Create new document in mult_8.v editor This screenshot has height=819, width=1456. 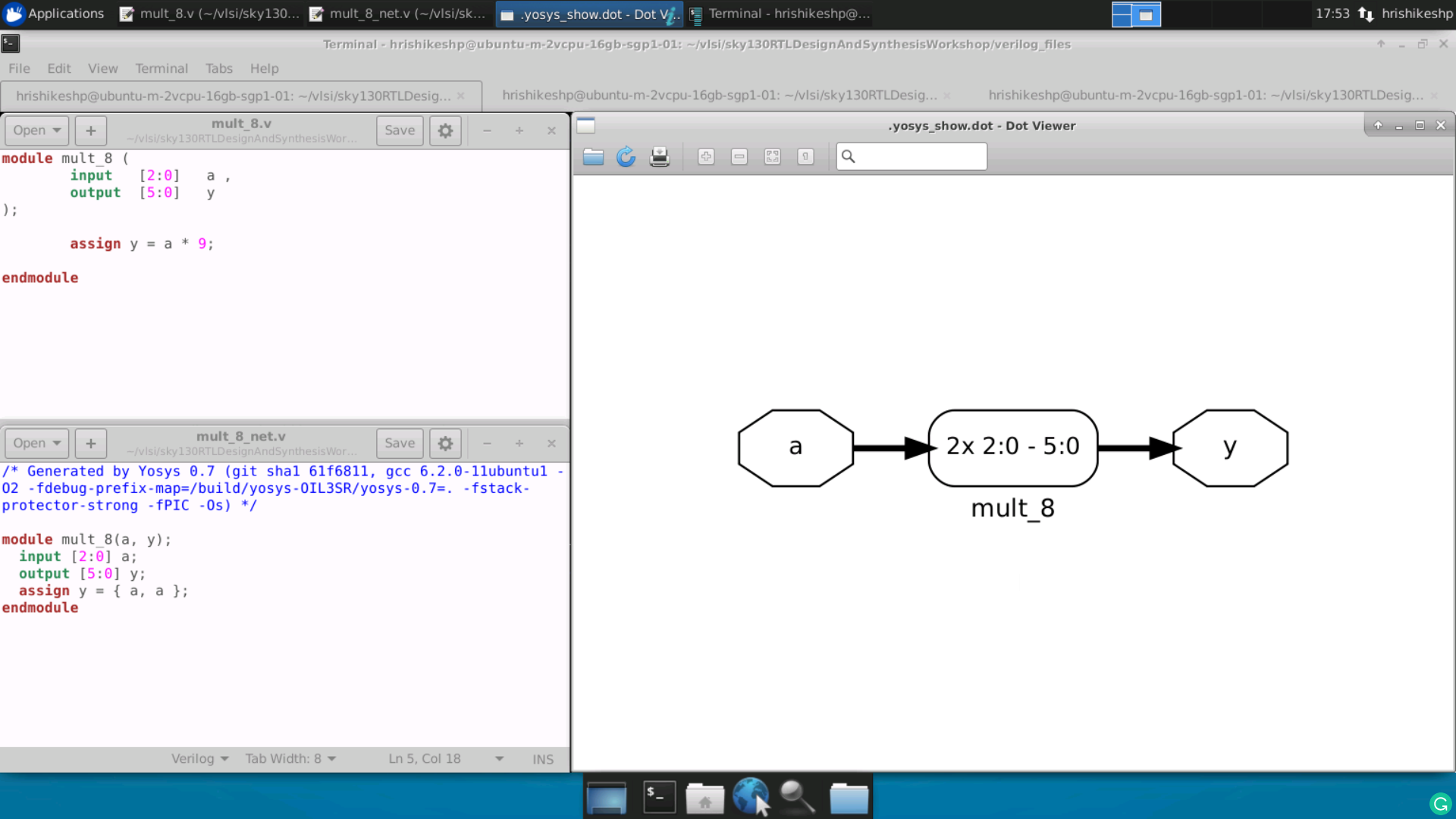pyautogui.click(x=91, y=130)
